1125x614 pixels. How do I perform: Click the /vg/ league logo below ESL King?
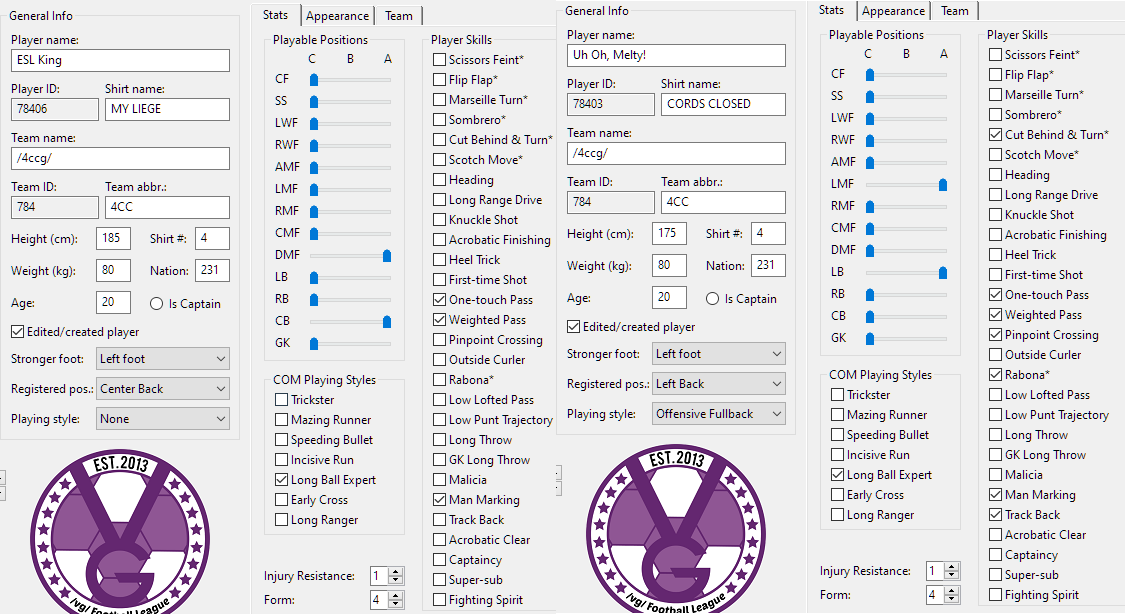[x=120, y=532]
